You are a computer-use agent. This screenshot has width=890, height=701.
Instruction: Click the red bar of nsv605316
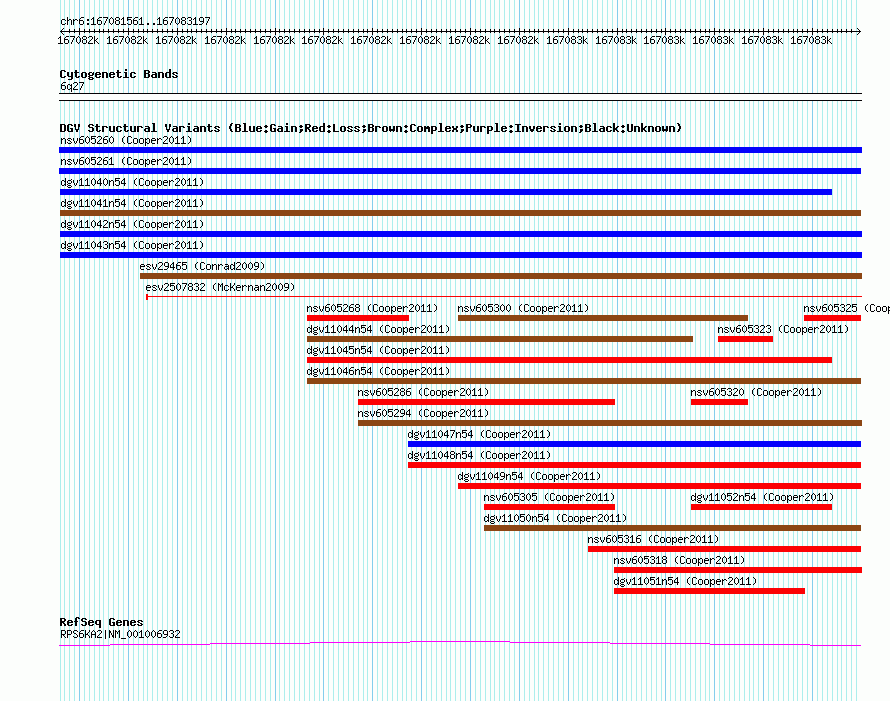click(724, 549)
